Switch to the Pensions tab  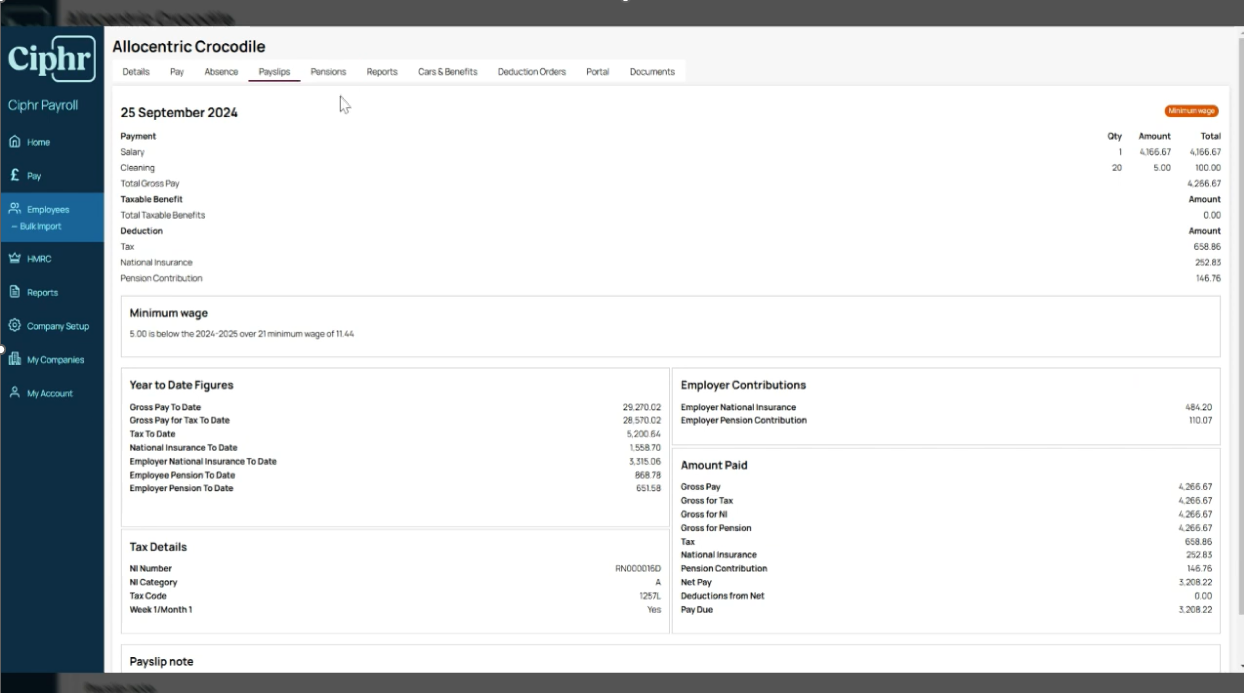[x=327, y=71]
